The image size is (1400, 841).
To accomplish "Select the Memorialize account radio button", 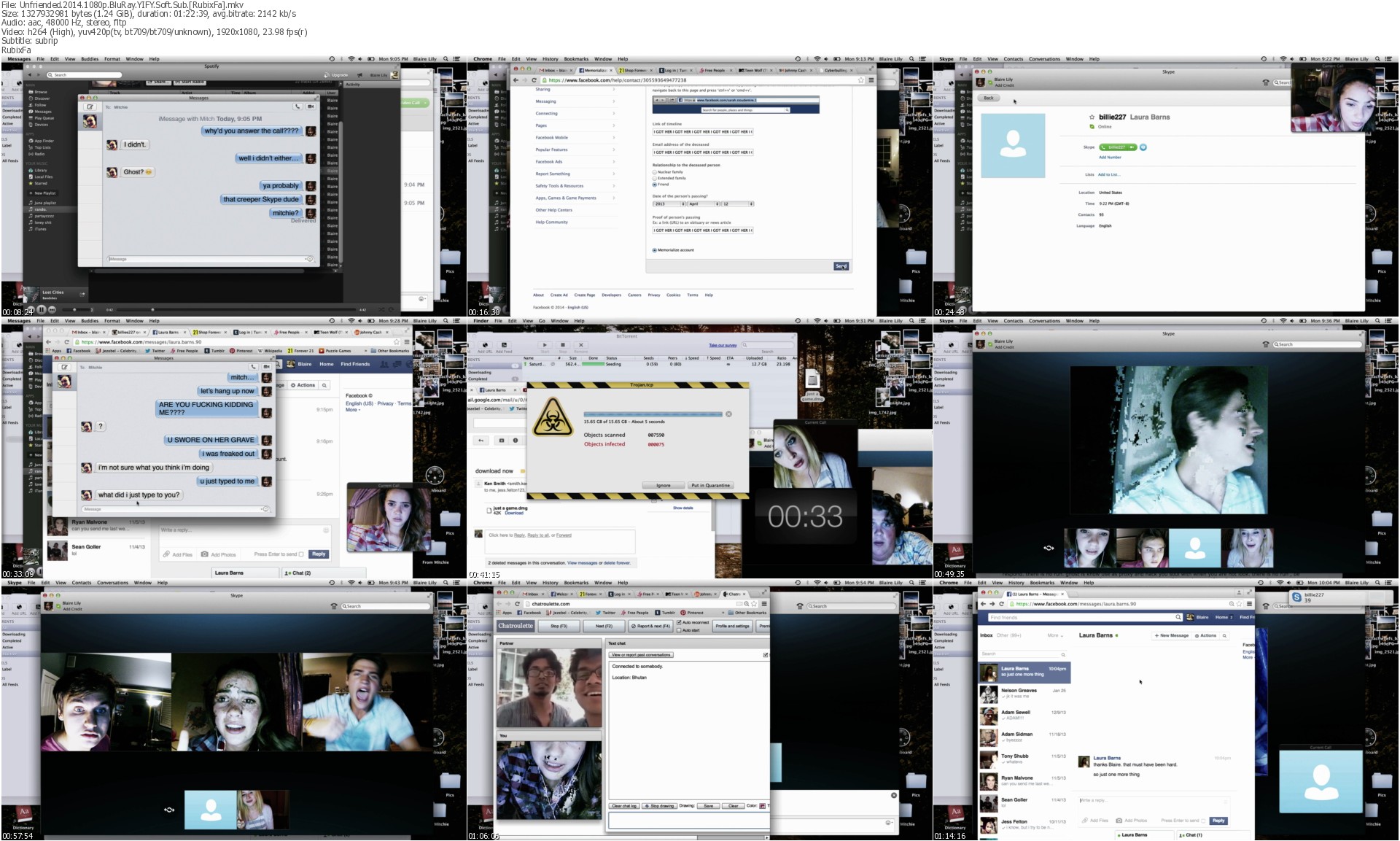I will click(x=655, y=250).
